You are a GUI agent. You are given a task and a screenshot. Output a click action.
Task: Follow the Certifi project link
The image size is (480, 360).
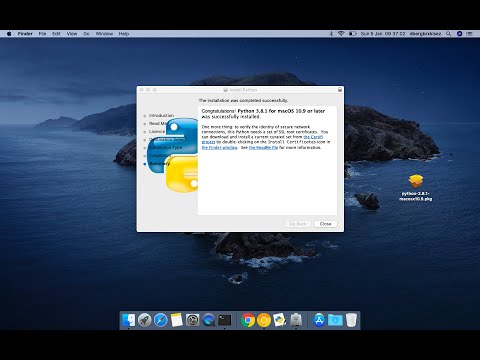pos(313,137)
